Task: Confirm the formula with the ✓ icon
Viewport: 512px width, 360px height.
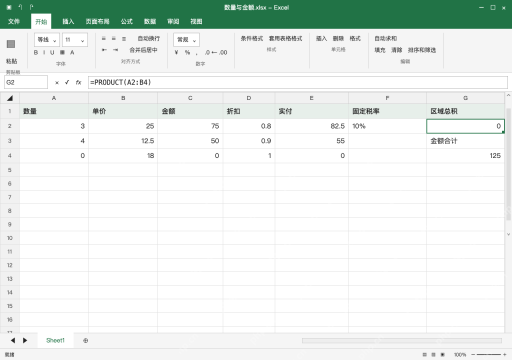Action: point(67,82)
